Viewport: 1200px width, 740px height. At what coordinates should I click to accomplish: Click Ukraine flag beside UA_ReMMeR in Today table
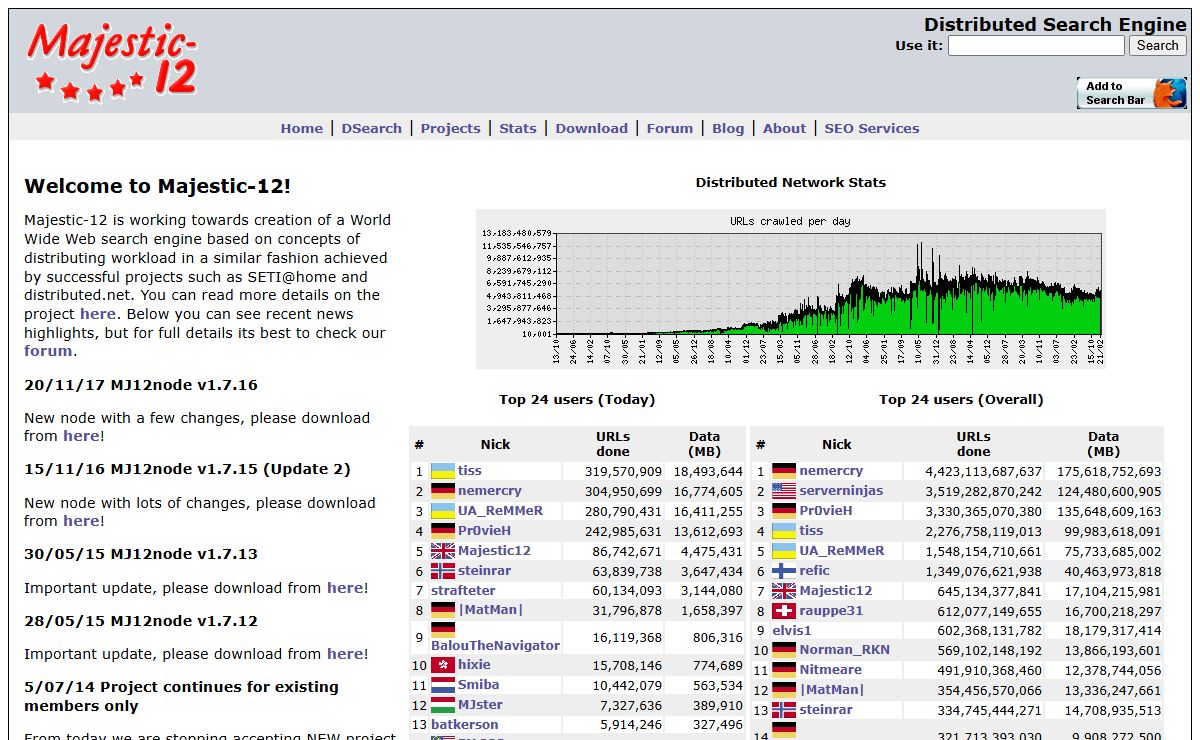(x=443, y=511)
